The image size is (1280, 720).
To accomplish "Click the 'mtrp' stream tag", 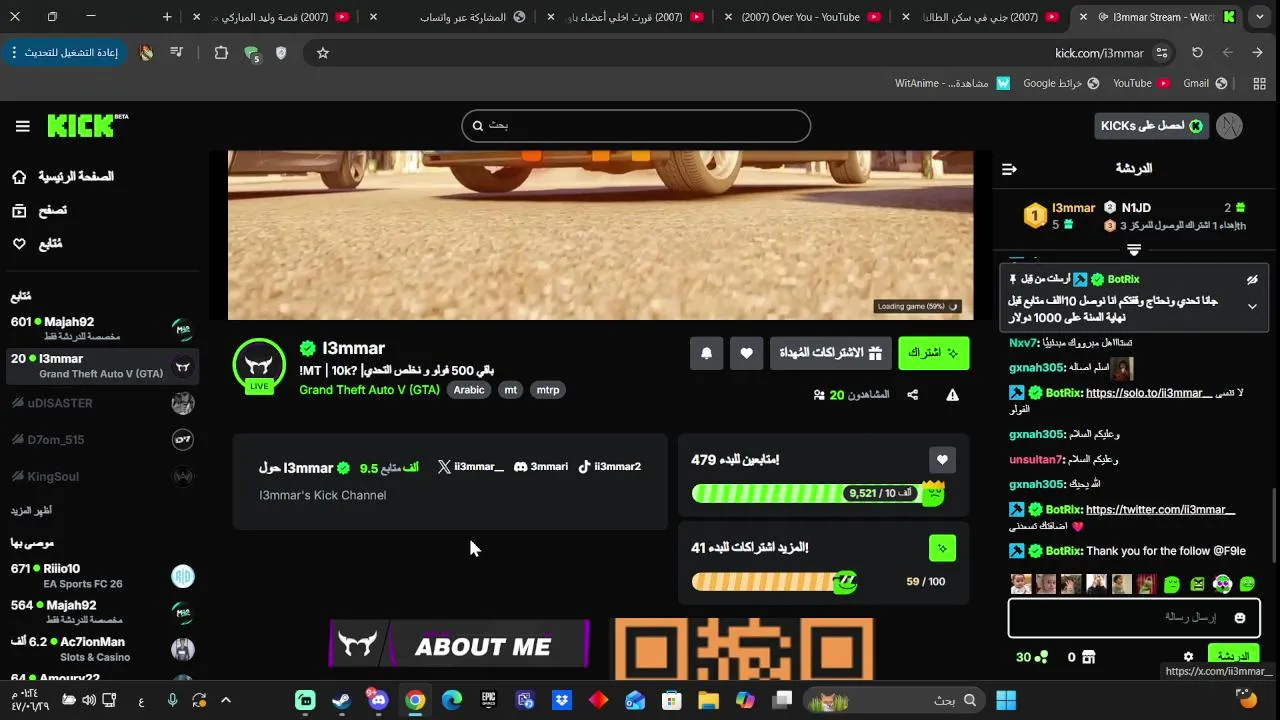I will click(548, 390).
